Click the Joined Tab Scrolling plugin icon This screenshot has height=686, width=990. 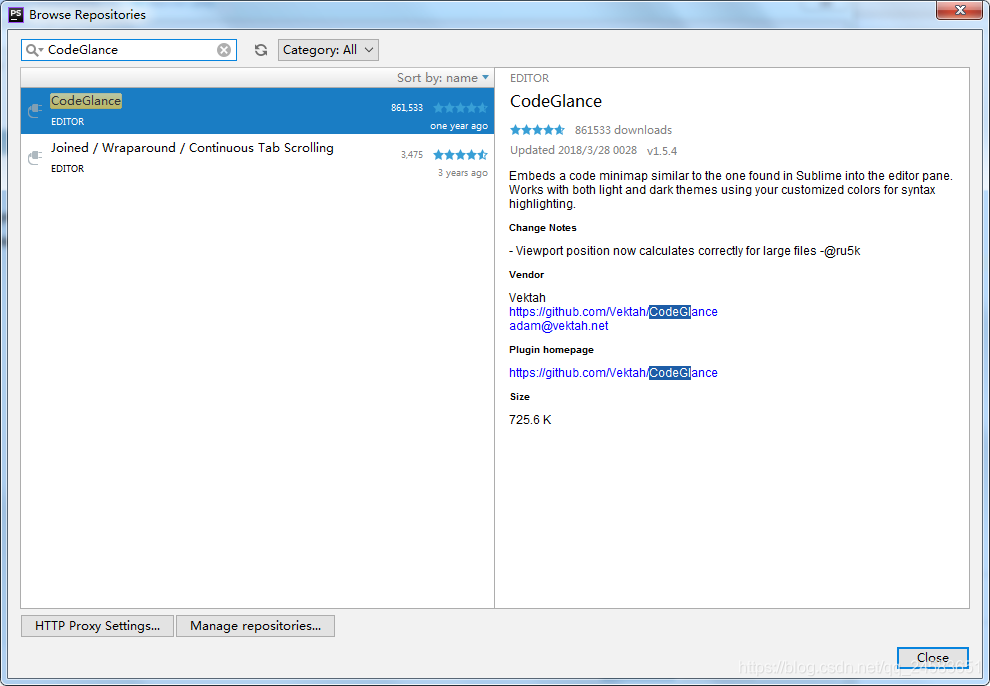[x=35, y=157]
